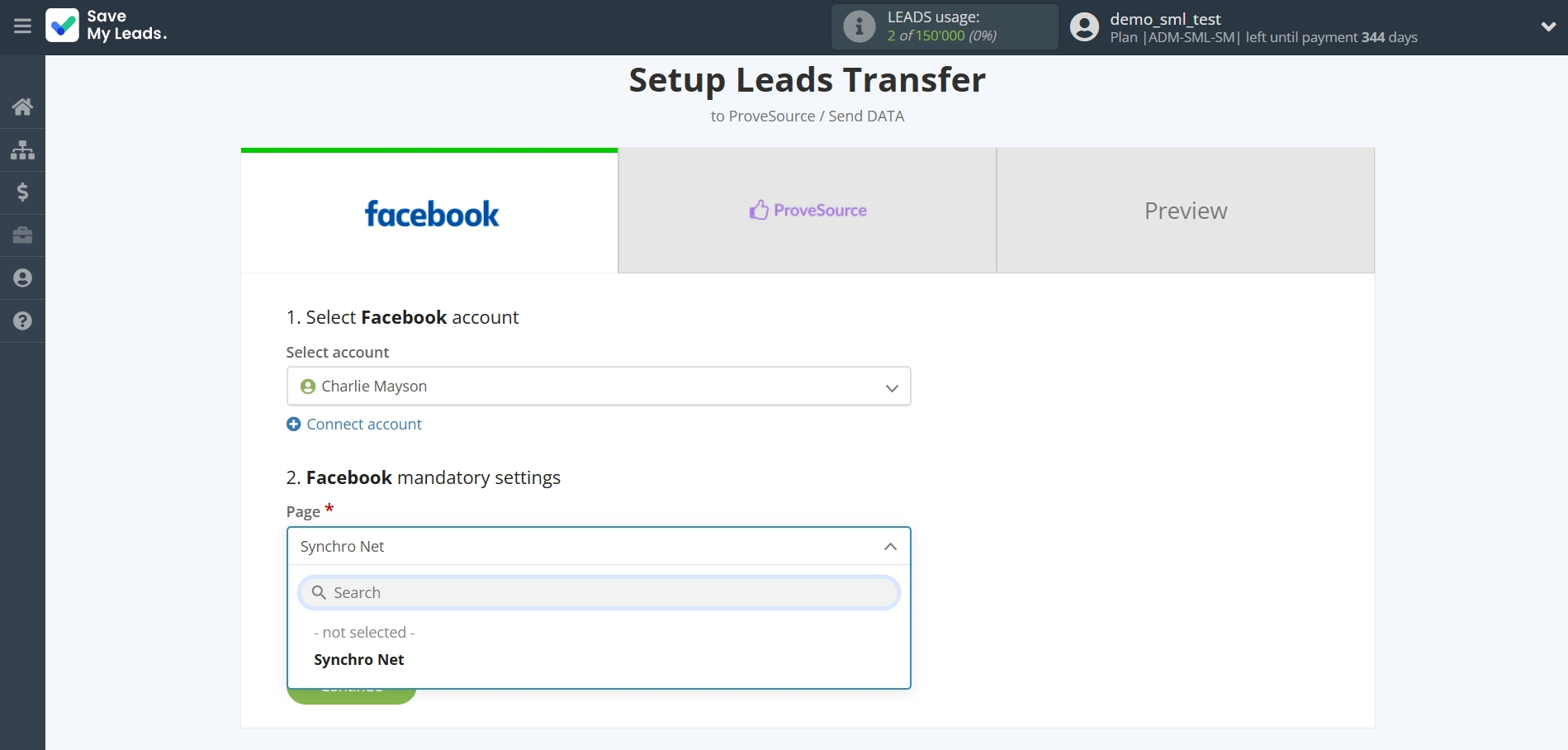1568x750 pixels.
Task: Collapse the Page dropdown chevron
Action: click(x=890, y=546)
